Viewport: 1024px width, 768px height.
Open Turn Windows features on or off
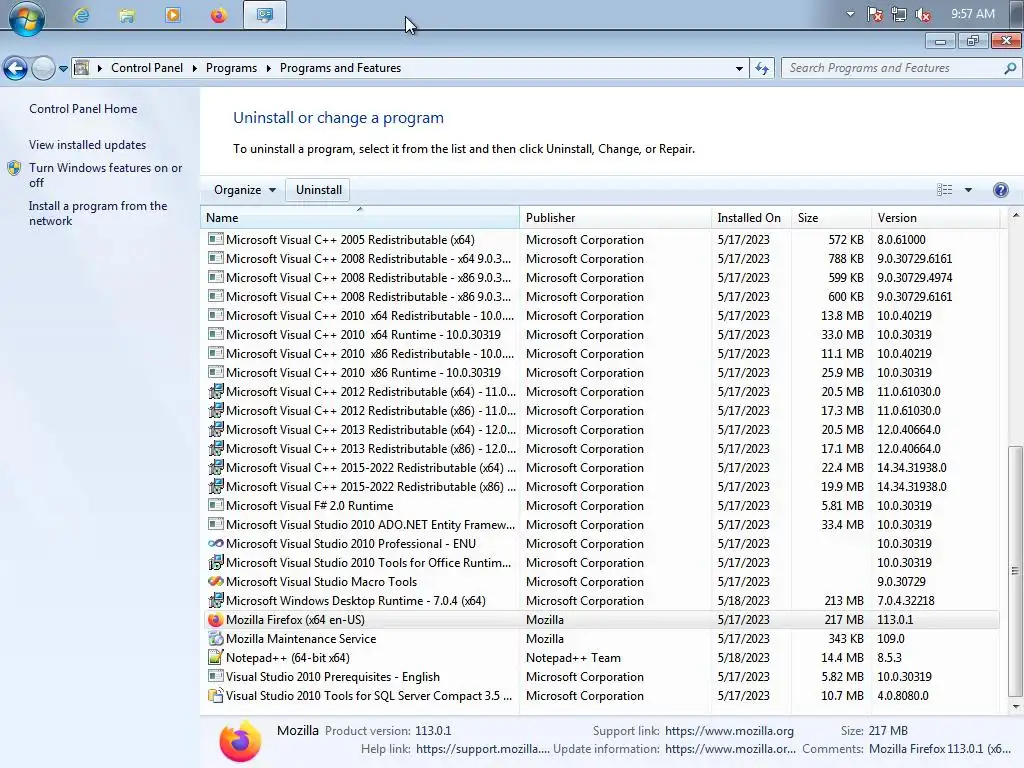[105, 175]
